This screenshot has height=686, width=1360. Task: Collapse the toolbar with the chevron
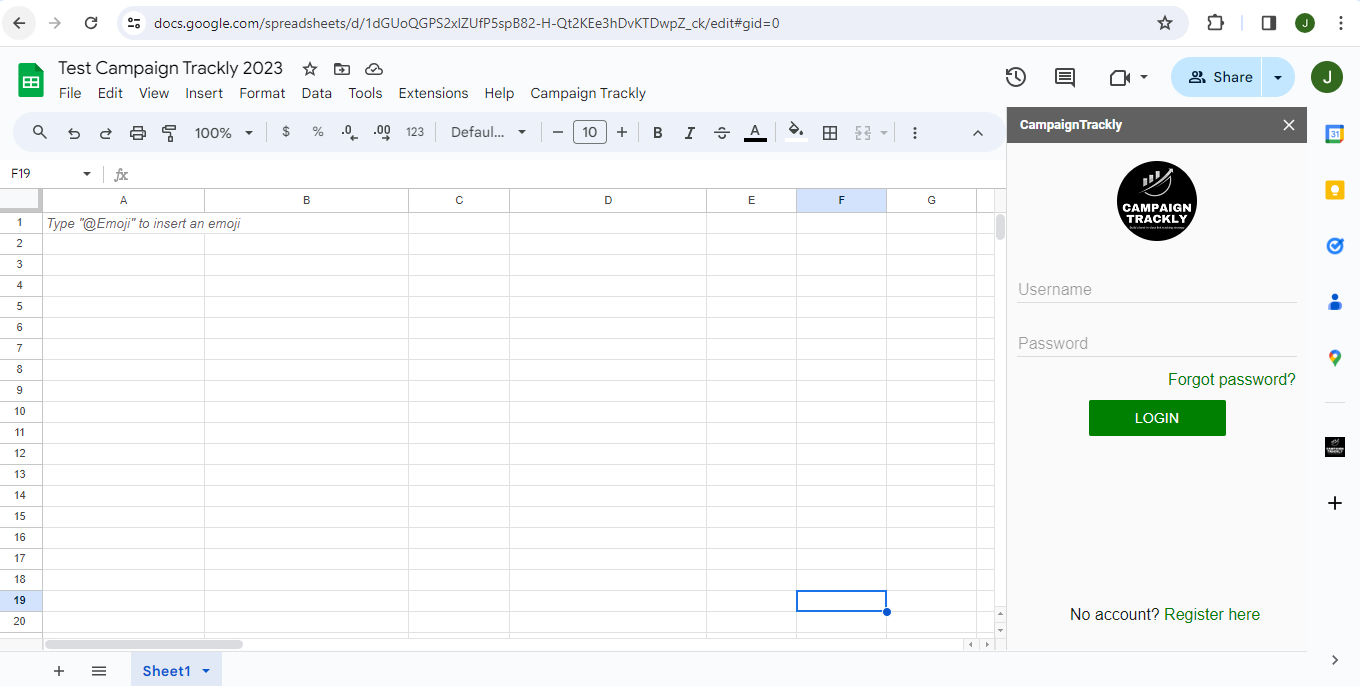click(977, 131)
